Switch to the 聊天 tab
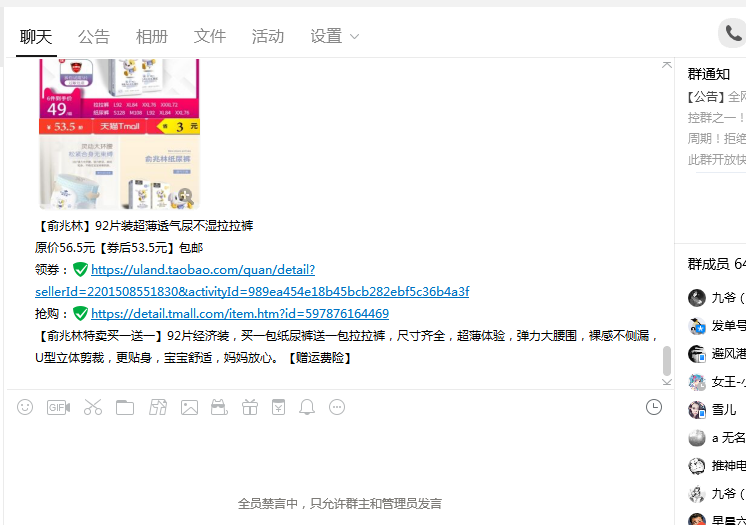Image resolution: width=746 pixels, height=525 pixels. coord(36,36)
